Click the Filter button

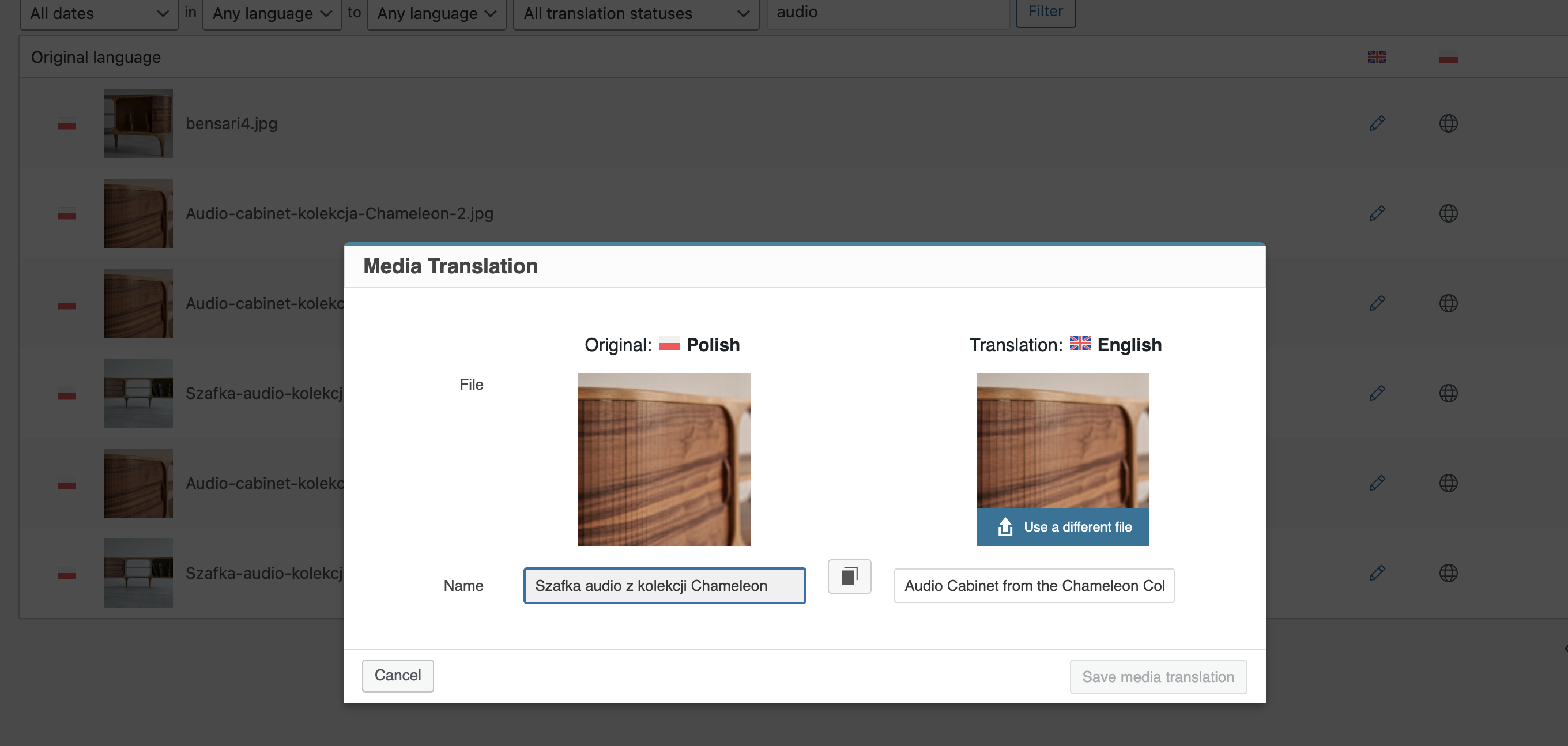point(1045,12)
